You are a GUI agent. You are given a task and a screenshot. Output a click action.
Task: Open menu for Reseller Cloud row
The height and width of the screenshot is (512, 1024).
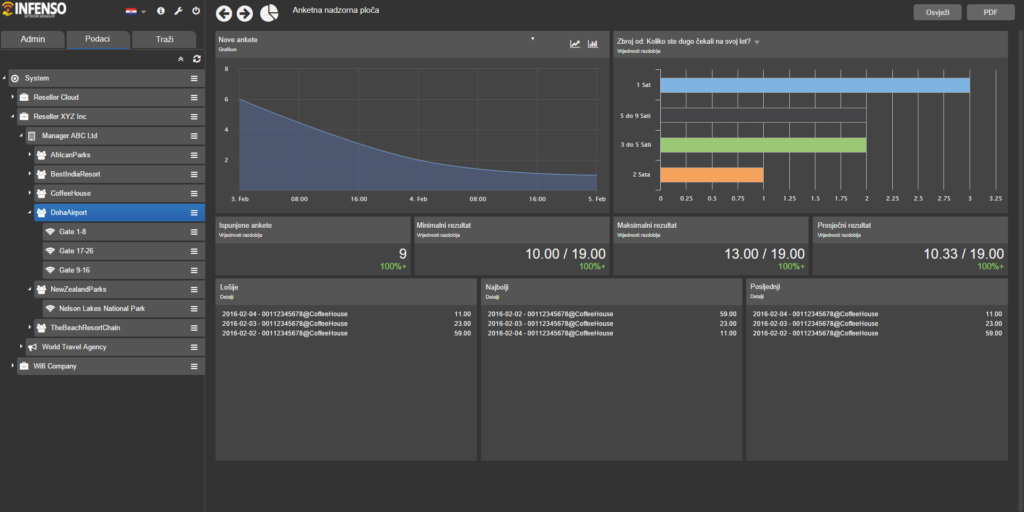[x=194, y=97]
